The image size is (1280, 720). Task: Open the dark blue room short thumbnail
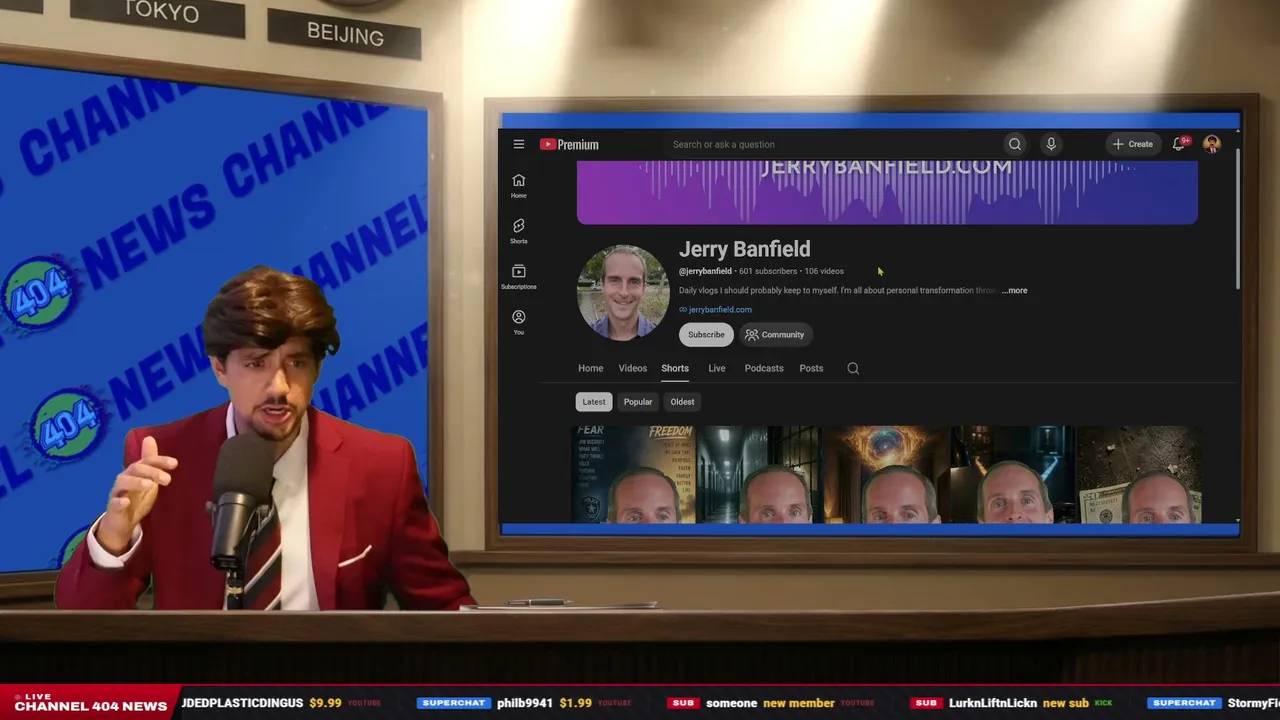[1011, 474]
